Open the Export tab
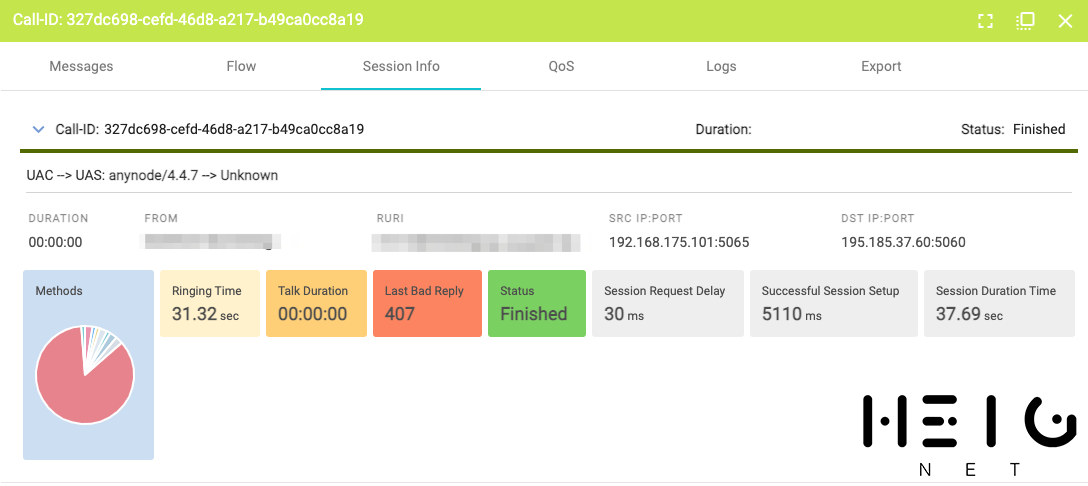1088x486 pixels. [x=881, y=66]
